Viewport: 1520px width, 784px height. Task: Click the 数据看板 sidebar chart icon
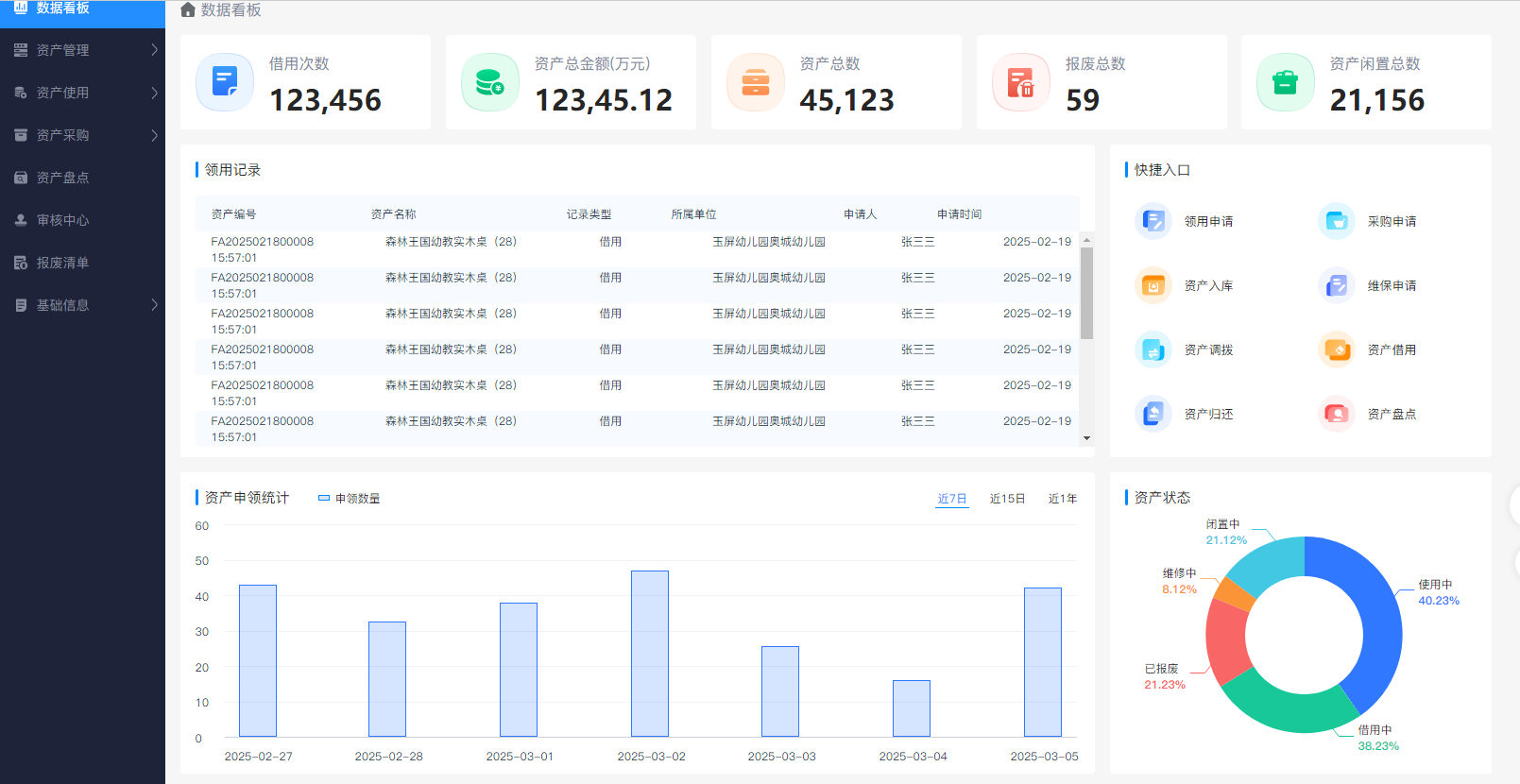coord(20,7)
